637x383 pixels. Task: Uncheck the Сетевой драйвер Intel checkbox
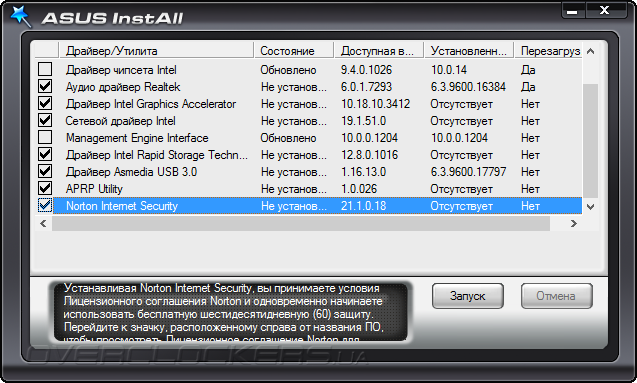(45, 120)
